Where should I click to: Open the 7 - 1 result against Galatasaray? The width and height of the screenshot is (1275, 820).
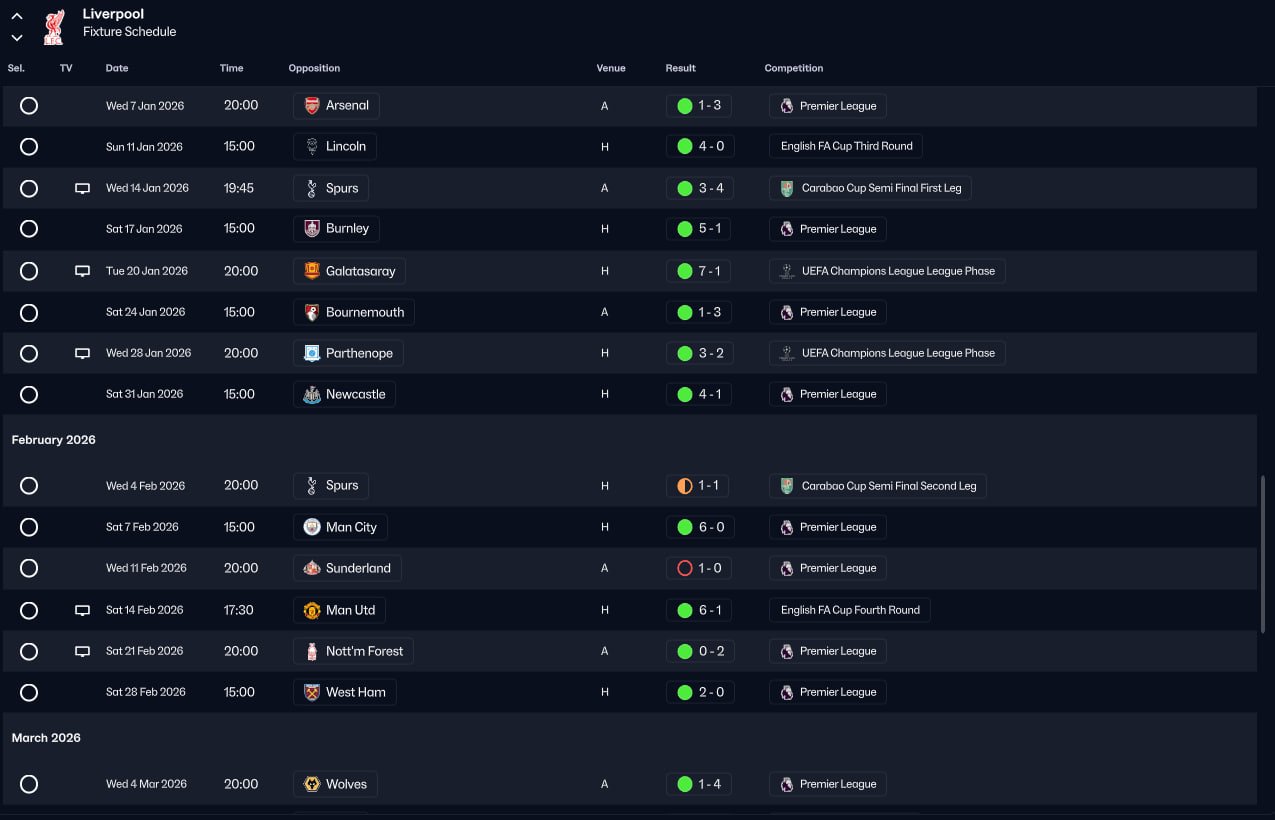(699, 271)
